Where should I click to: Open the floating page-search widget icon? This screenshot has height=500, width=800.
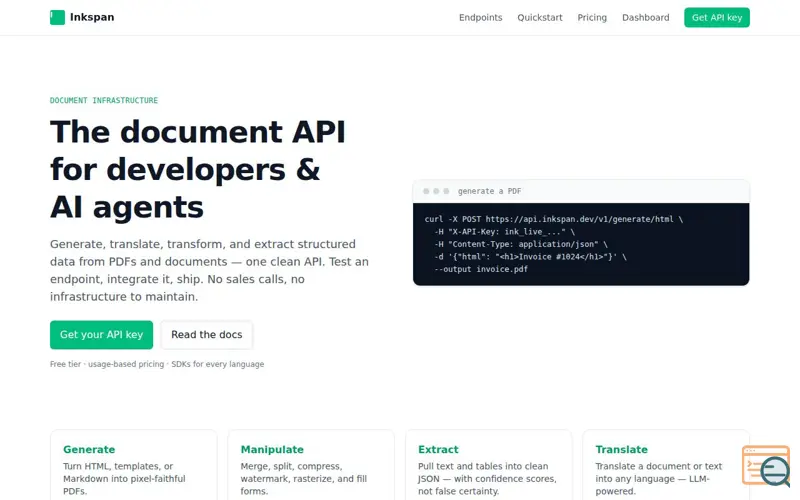click(x=766, y=466)
